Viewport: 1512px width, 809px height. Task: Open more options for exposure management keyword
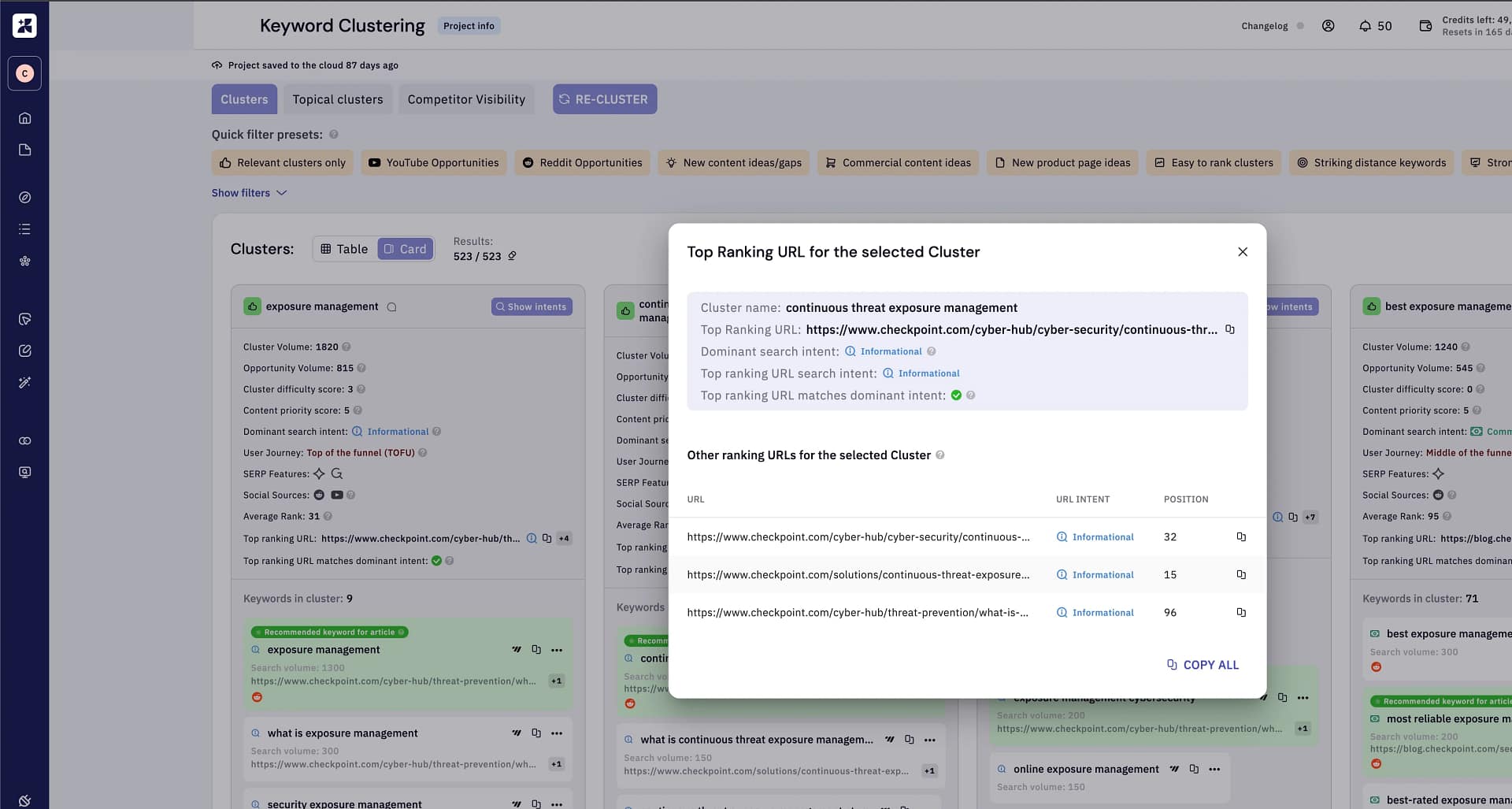tap(557, 650)
